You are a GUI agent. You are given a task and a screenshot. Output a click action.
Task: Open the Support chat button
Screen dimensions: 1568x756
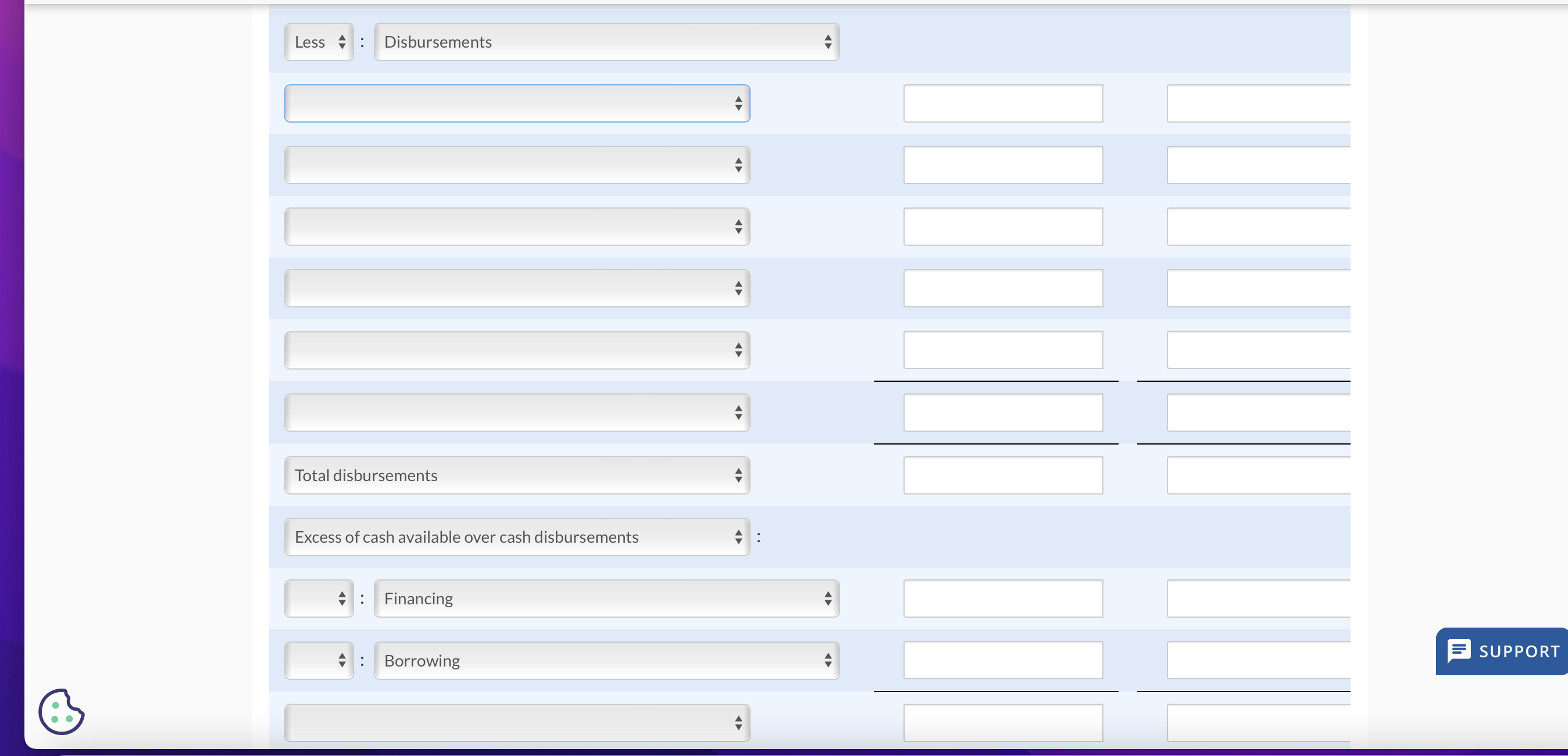1502,651
